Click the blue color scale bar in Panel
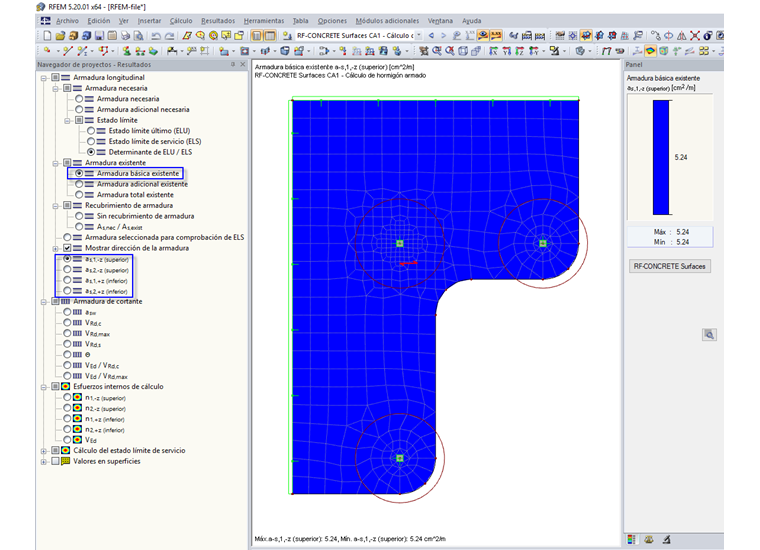Viewport: 760px width, 550px height. pos(661,157)
